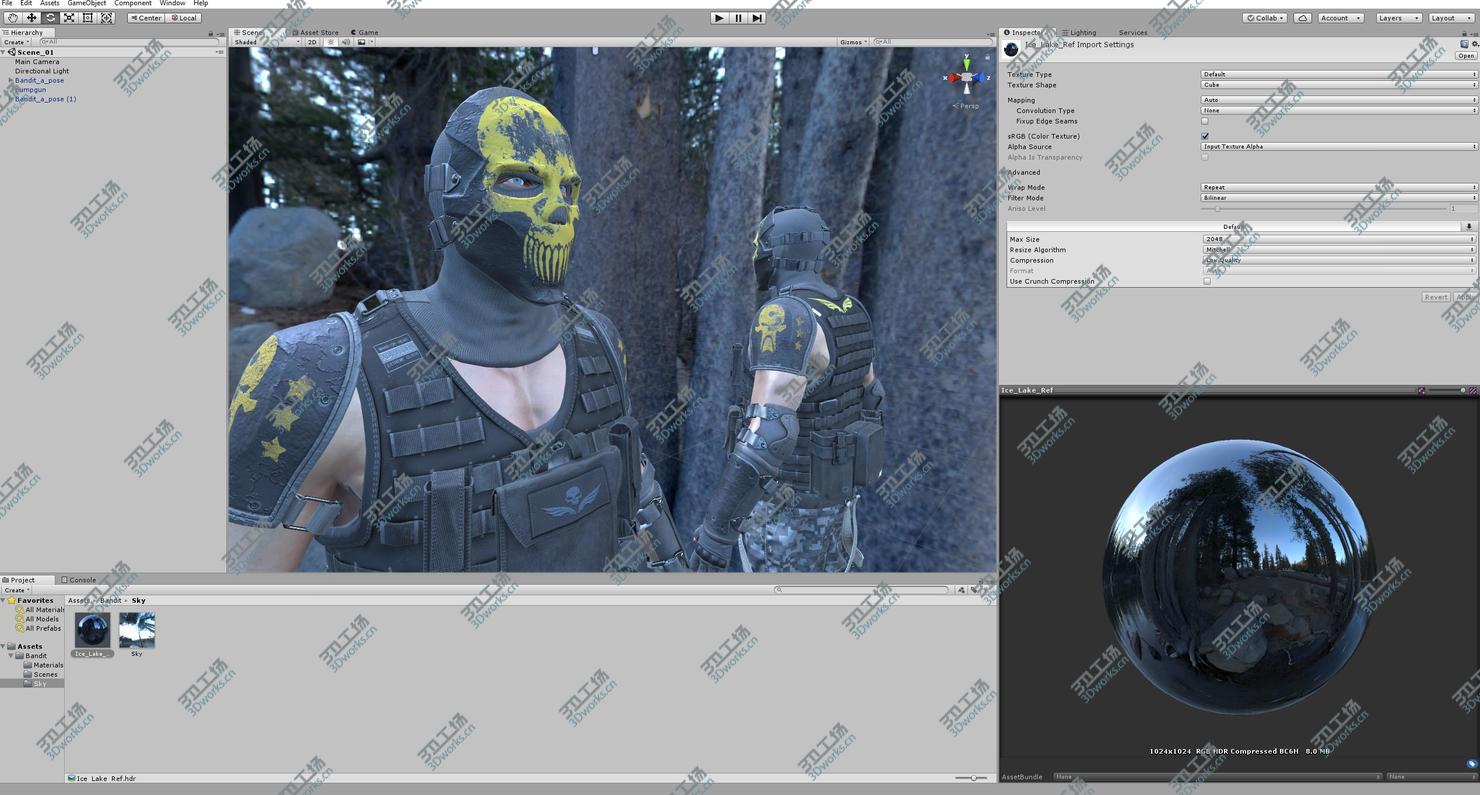Open the Layout dropdown
Screen dimensions: 1480x795
point(1450,18)
